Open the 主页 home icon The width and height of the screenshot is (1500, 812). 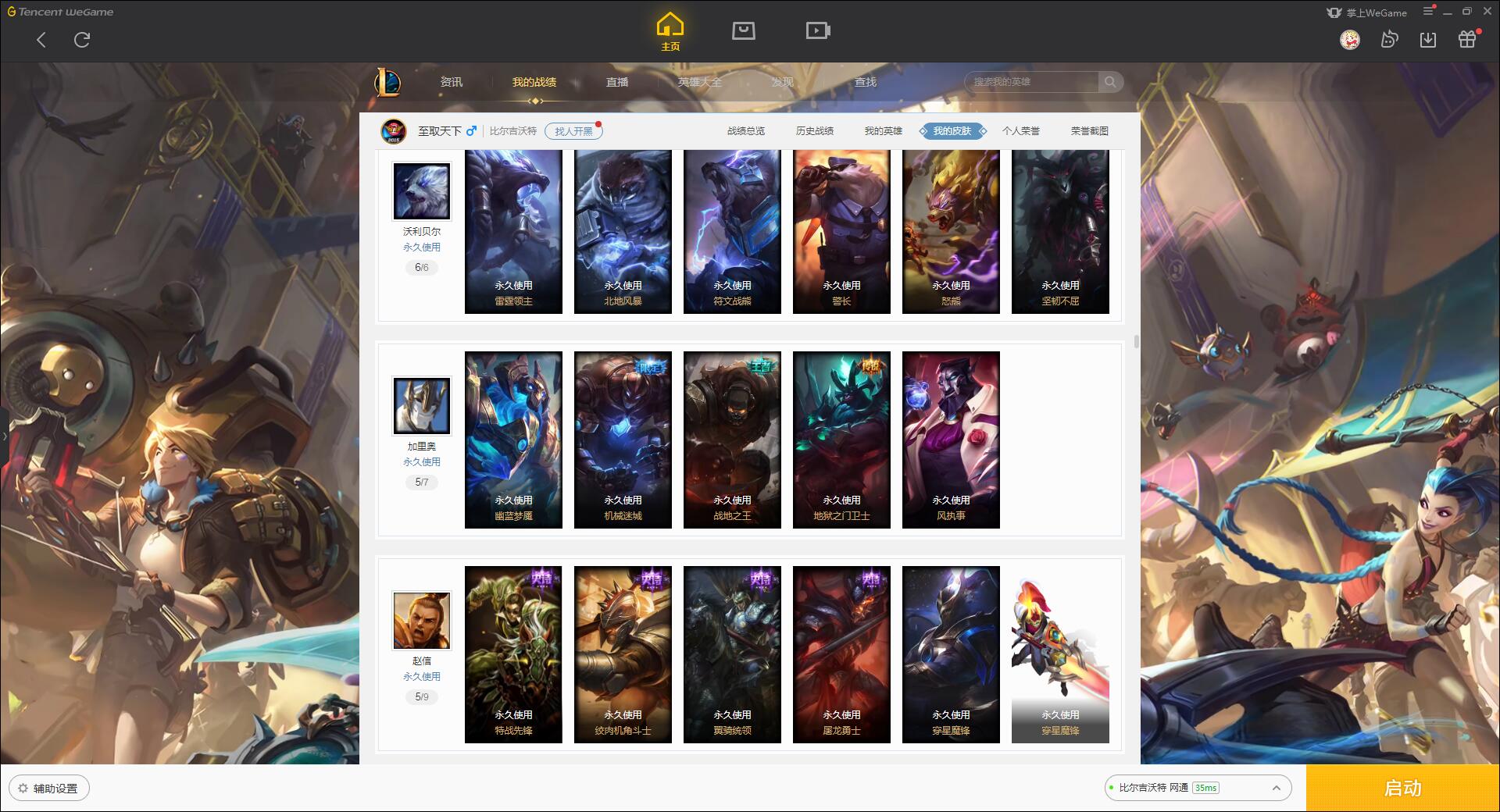tap(670, 32)
